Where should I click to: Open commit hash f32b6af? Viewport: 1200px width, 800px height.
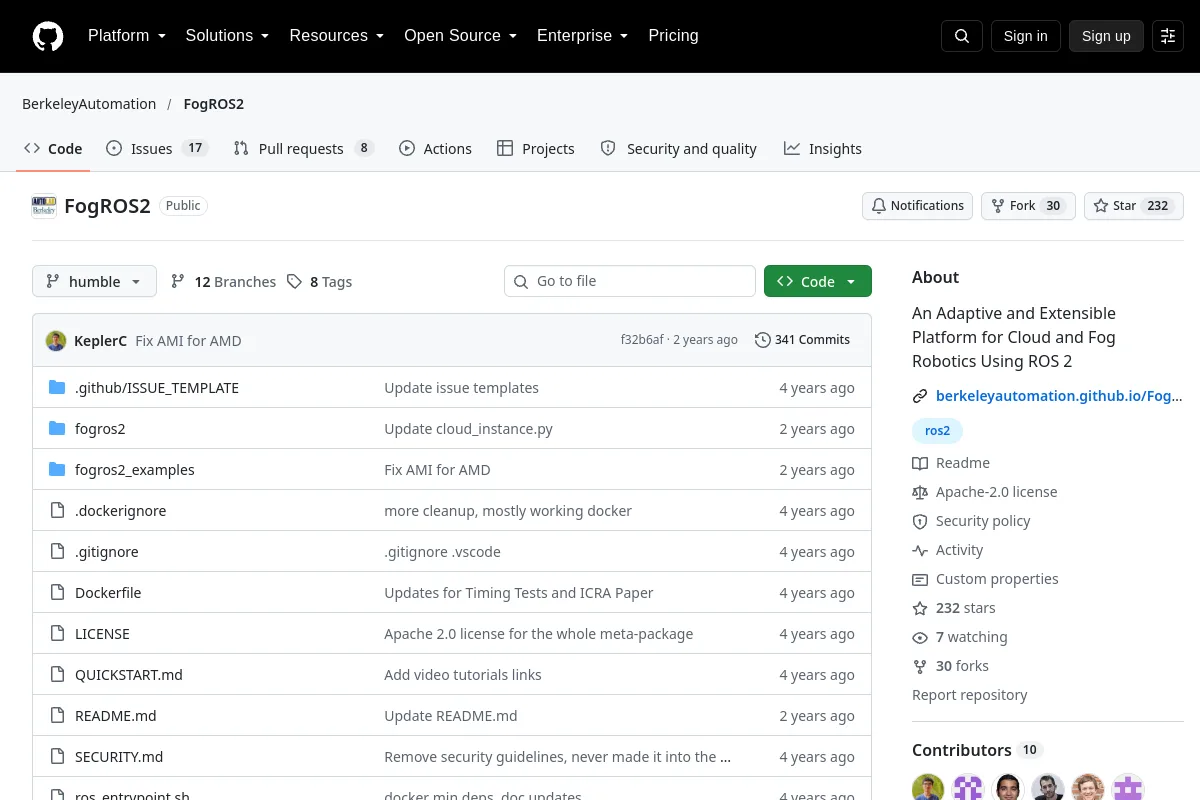tap(642, 340)
